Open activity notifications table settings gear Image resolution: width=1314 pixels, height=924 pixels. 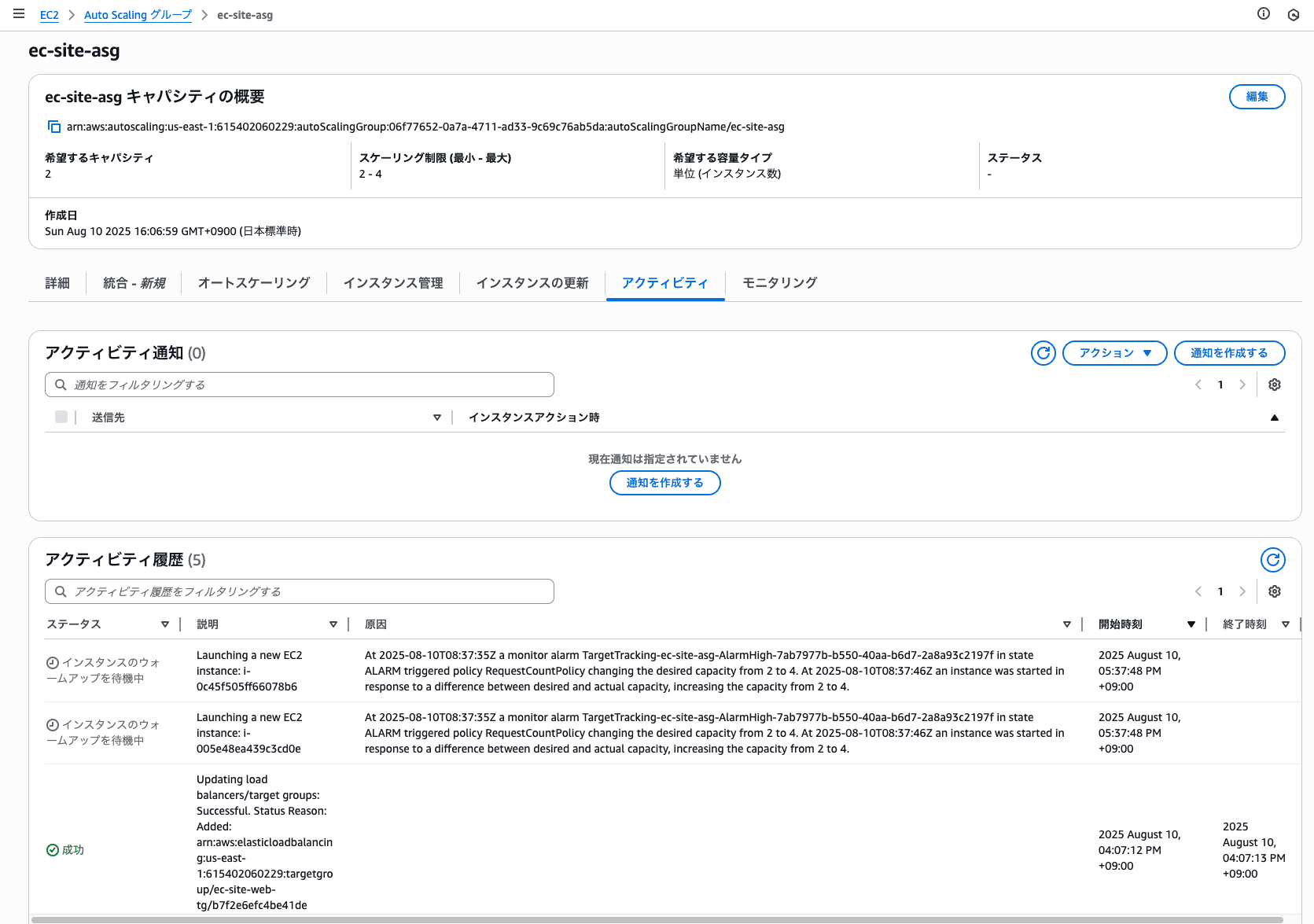point(1275,385)
